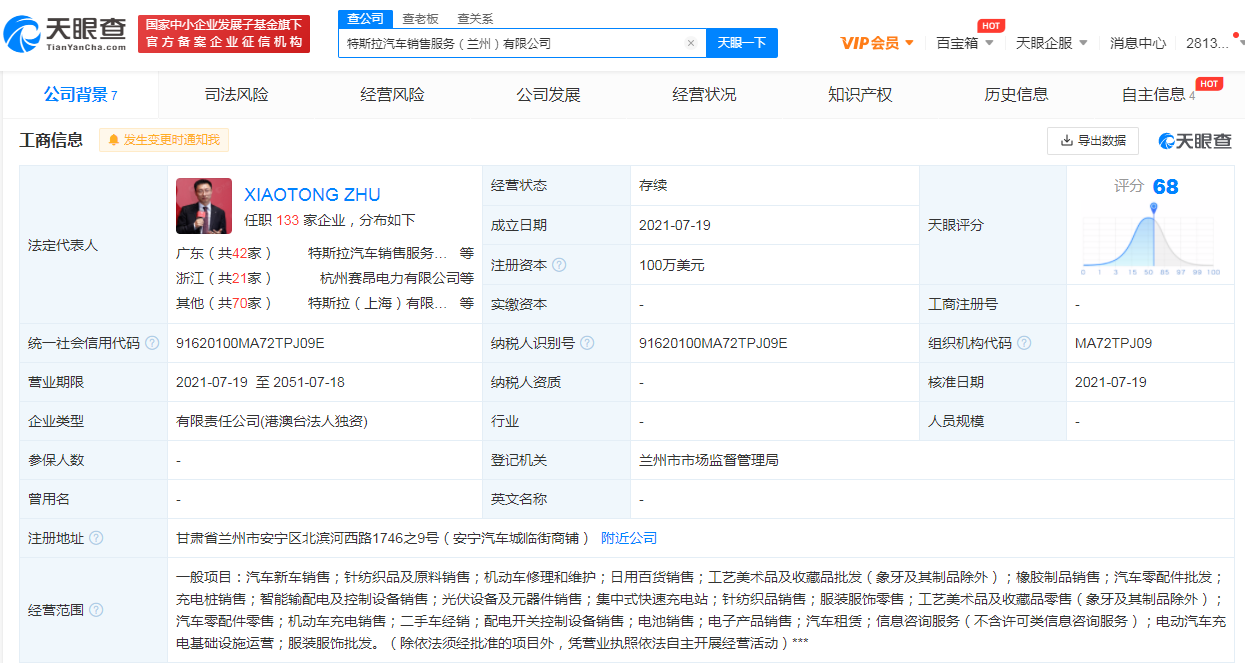This screenshot has width=1245, height=663.
Task: Click the credit code 91620100MA72TPJ09E under 统一社会信用代码
Action: (x=250, y=343)
